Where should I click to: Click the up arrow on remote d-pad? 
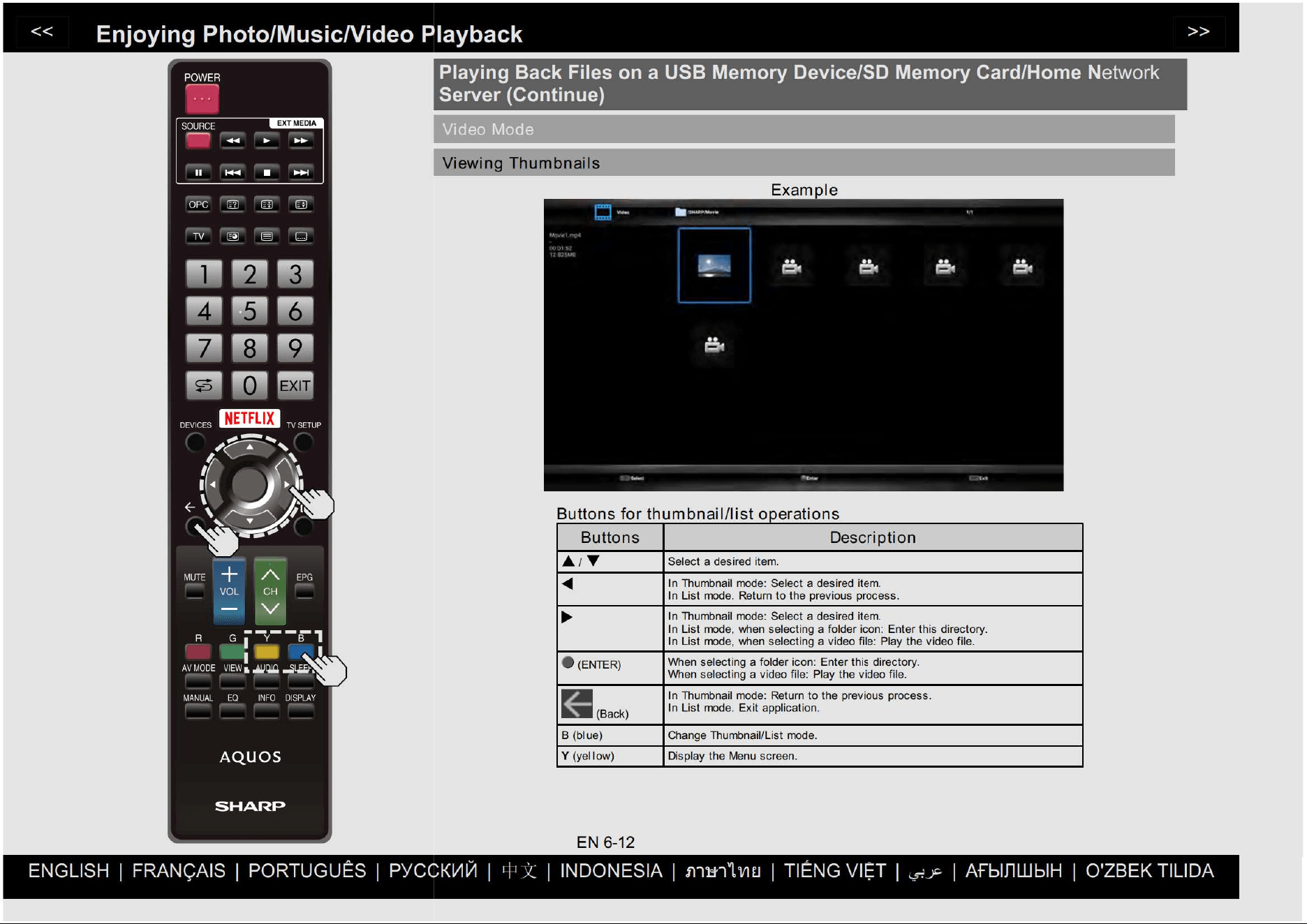249,447
